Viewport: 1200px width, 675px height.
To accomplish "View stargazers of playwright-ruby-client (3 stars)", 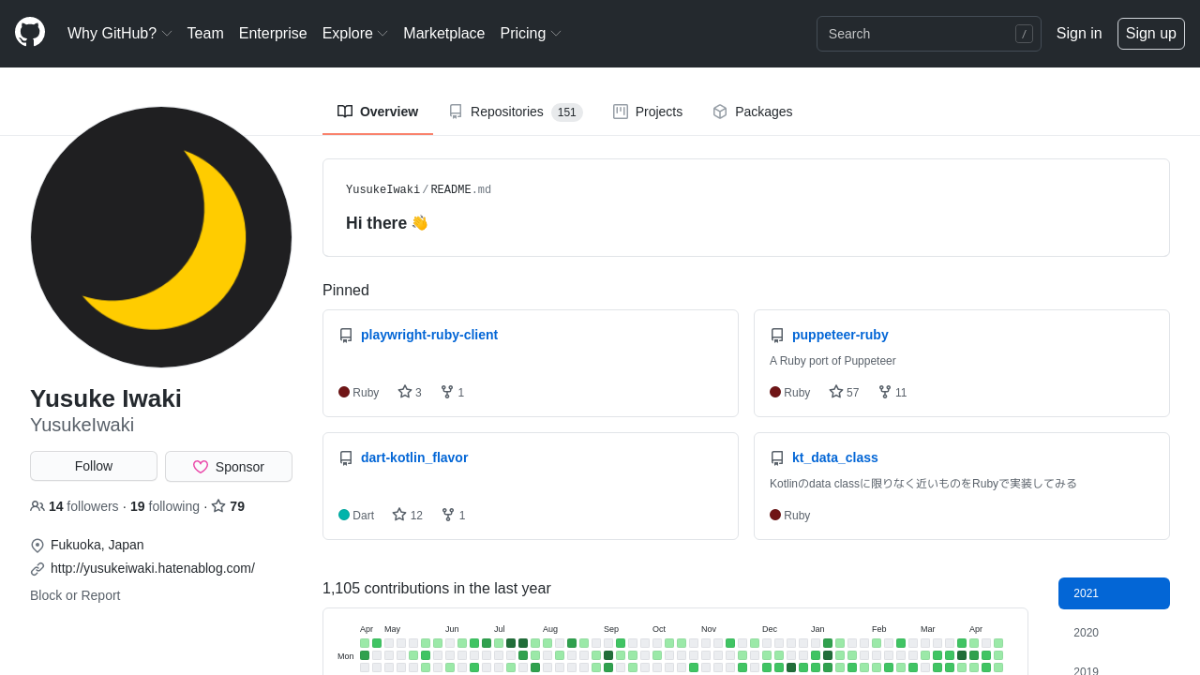I will pyautogui.click(x=410, y=392).
